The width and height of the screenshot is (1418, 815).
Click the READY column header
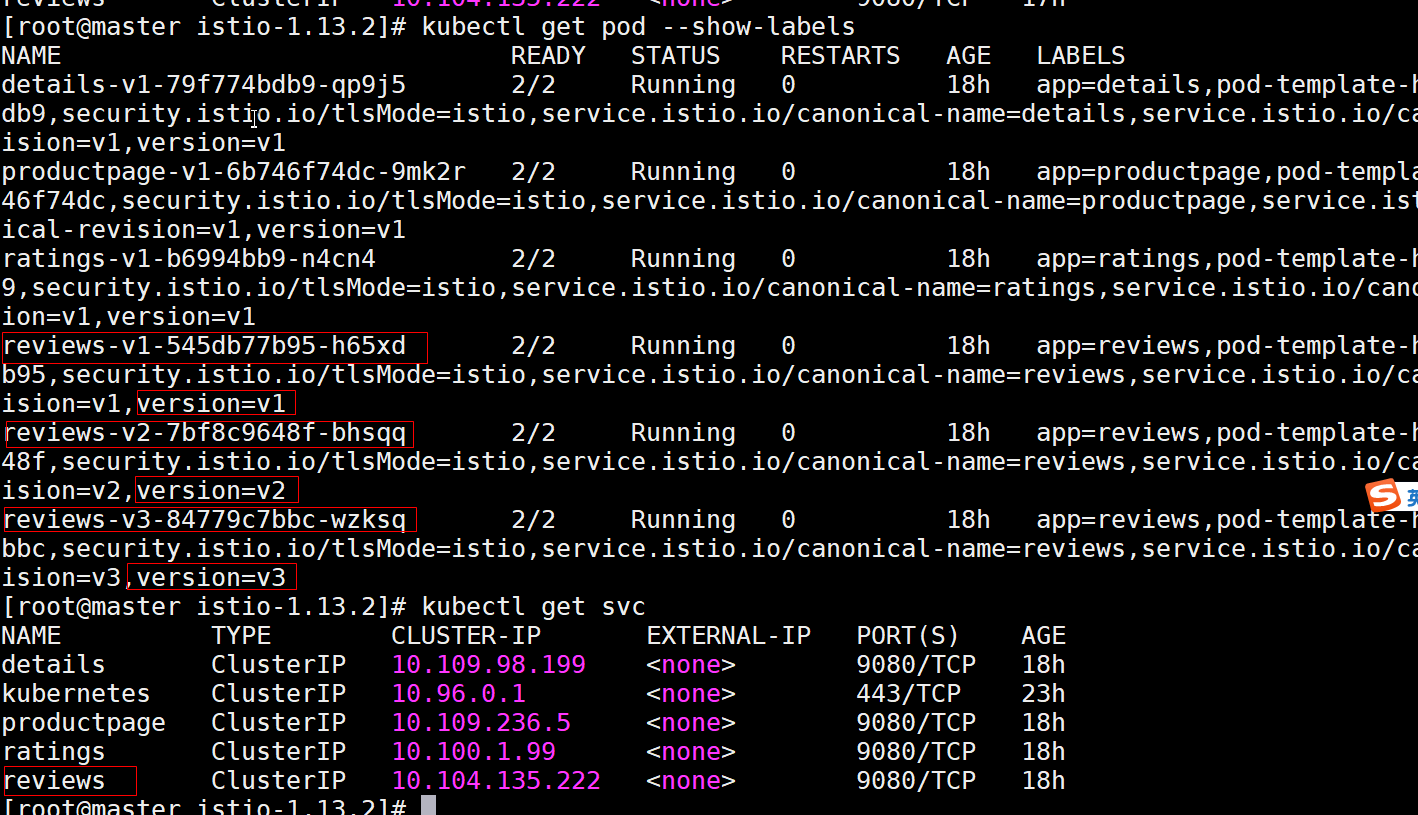coord(548,56)
